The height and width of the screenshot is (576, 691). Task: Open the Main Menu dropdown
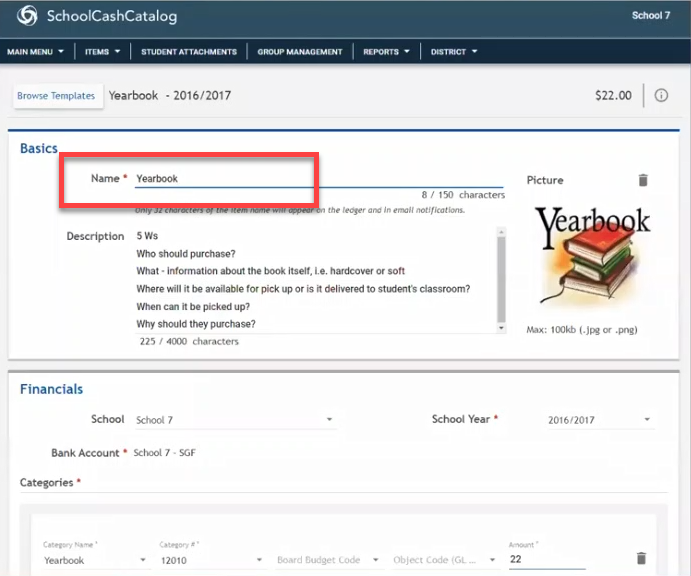tap(35, 52)
